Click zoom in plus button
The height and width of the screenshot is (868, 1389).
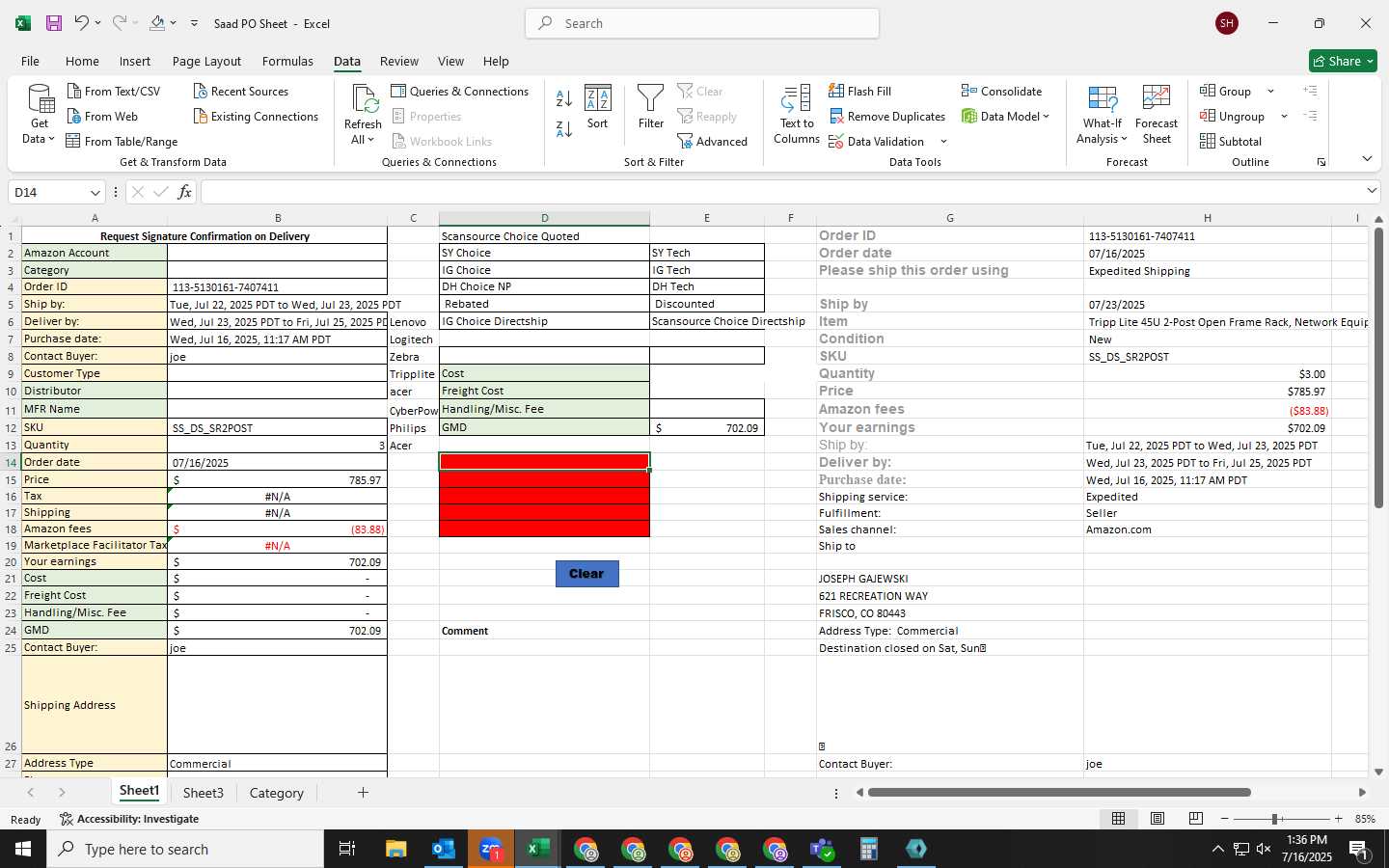tap(1338, 819)
